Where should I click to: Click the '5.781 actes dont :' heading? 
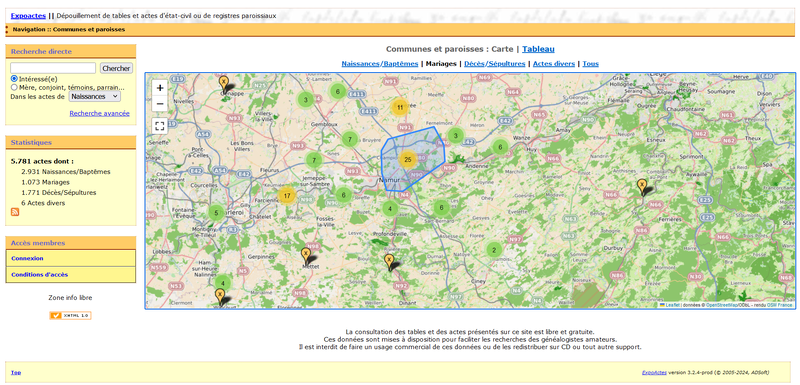click(42, 161)
